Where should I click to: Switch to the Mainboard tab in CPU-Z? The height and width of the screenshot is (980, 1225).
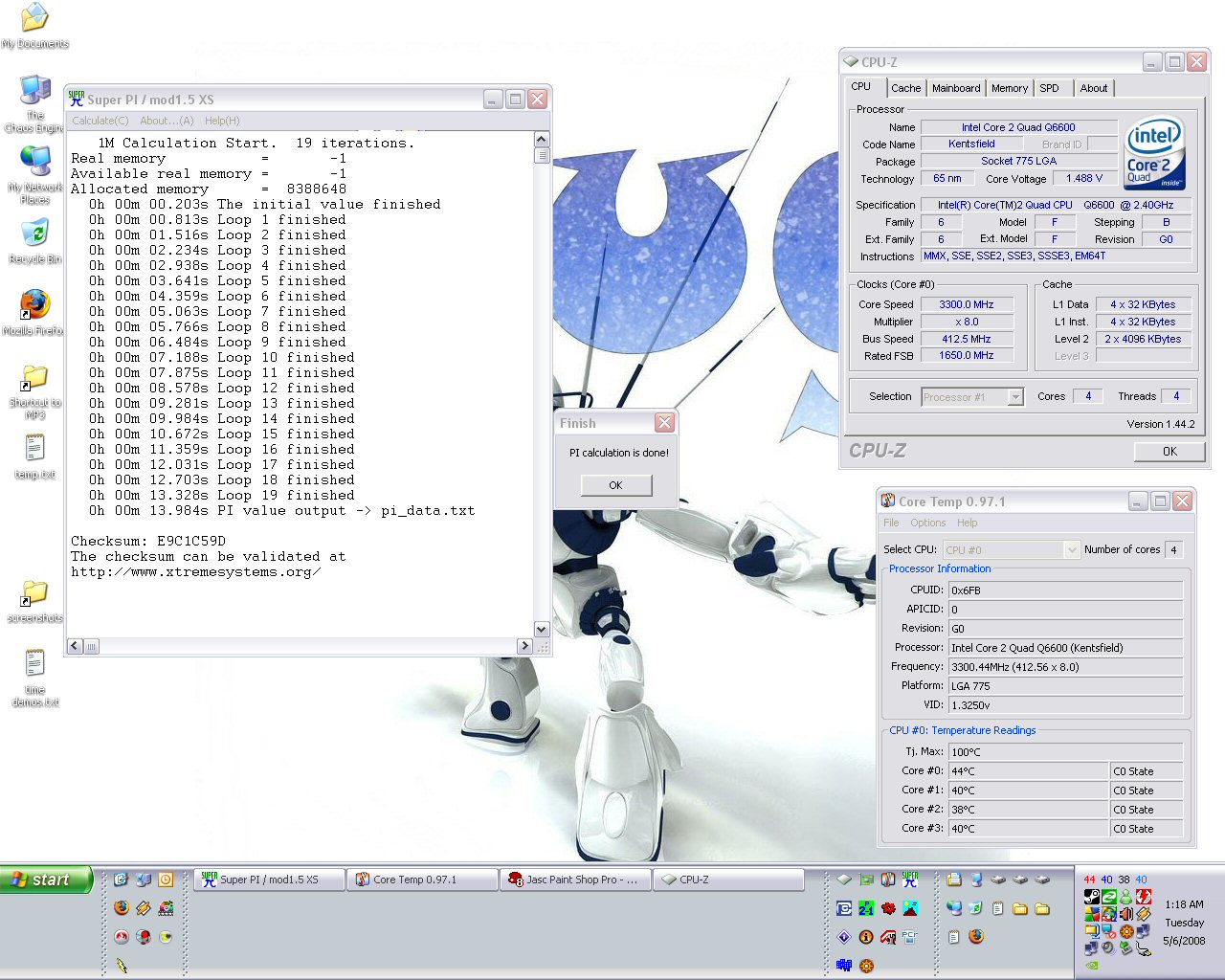click(956, 88)
